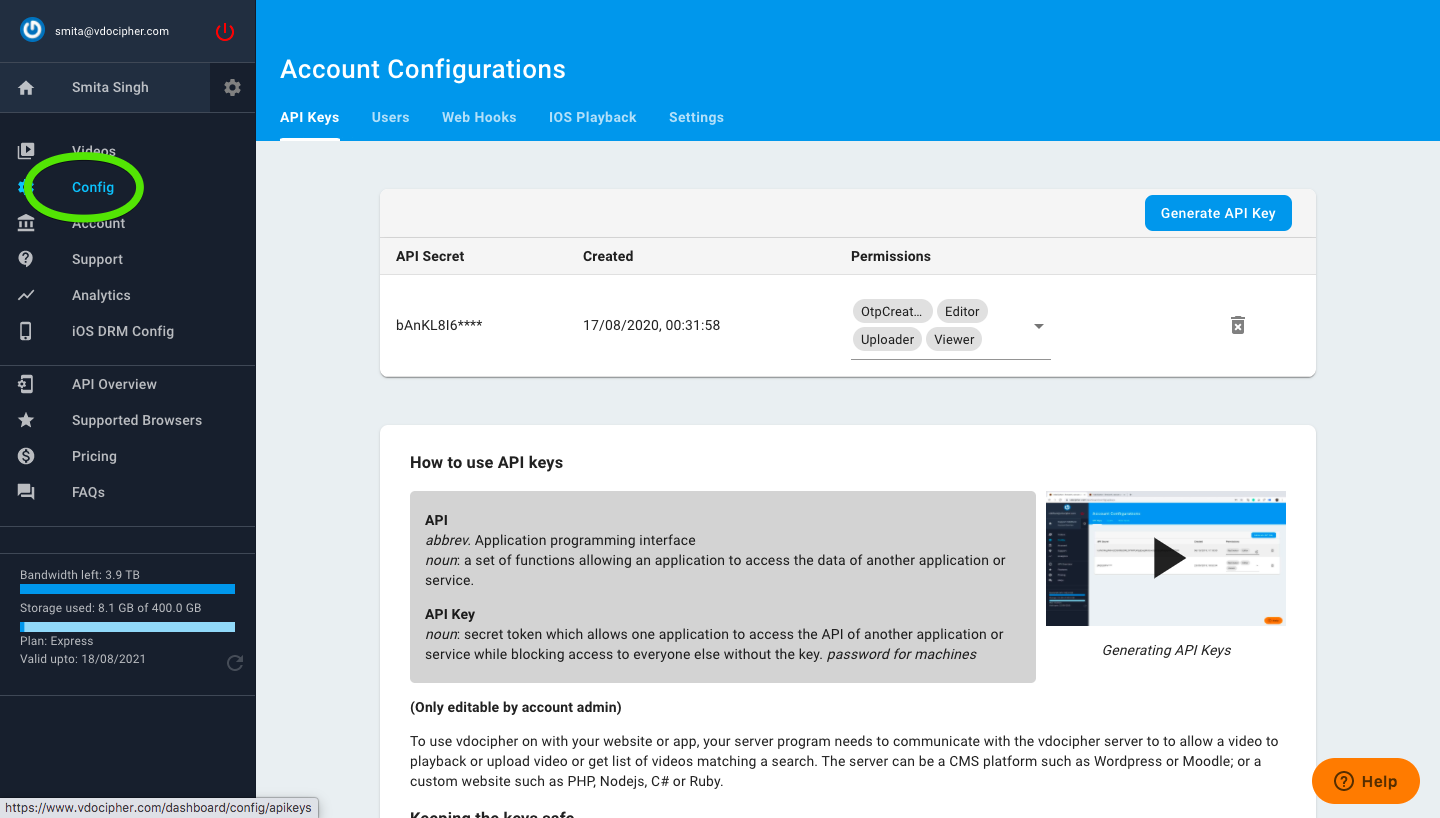This screenshot has width=1440, height=818.
Task: Open the Web Hooks tab
Action: [479, 117]
